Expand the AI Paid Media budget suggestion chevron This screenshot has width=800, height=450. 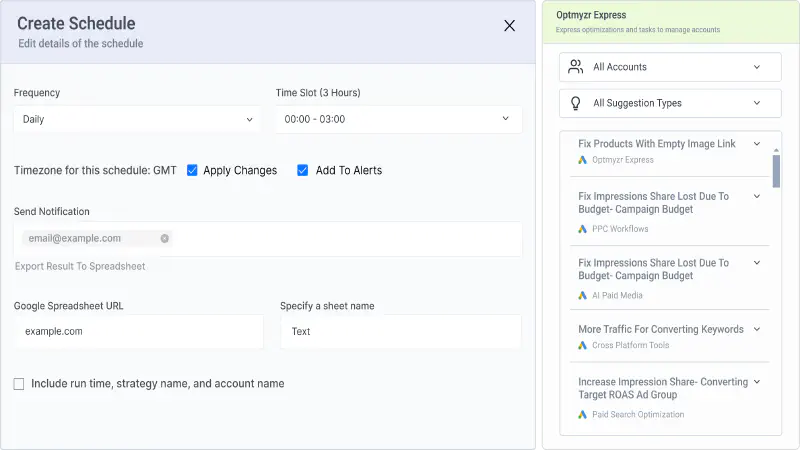[x=757, y=263]
